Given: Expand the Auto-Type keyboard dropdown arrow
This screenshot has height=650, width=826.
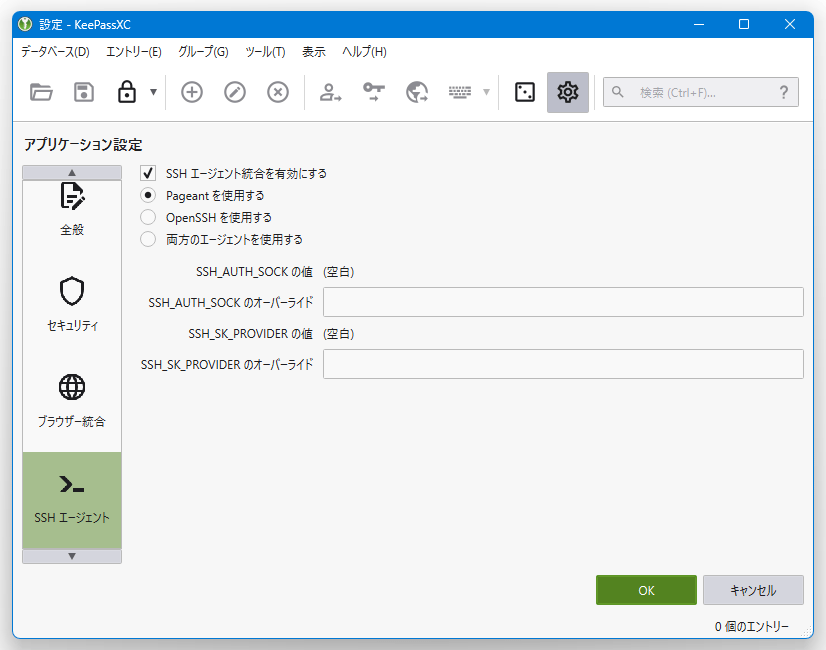Looking at the screenshot, I should click(486, 92).
